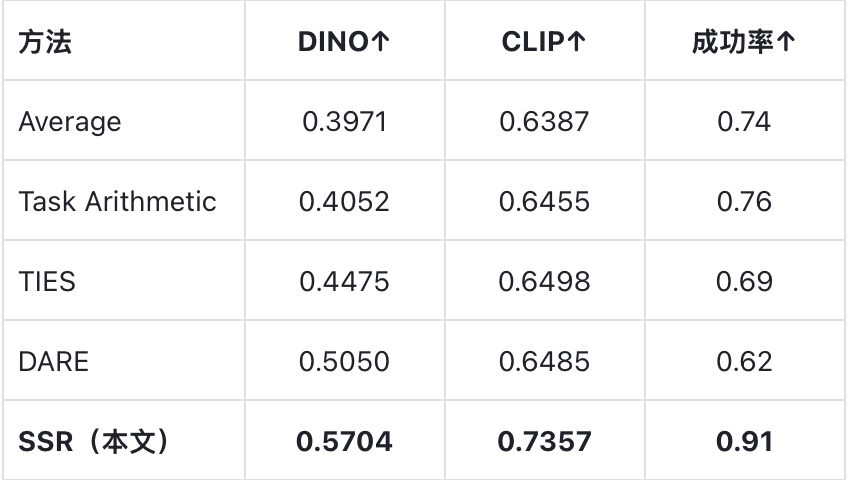Select the Average DINO value 0.3971

(x=344, y=122)
